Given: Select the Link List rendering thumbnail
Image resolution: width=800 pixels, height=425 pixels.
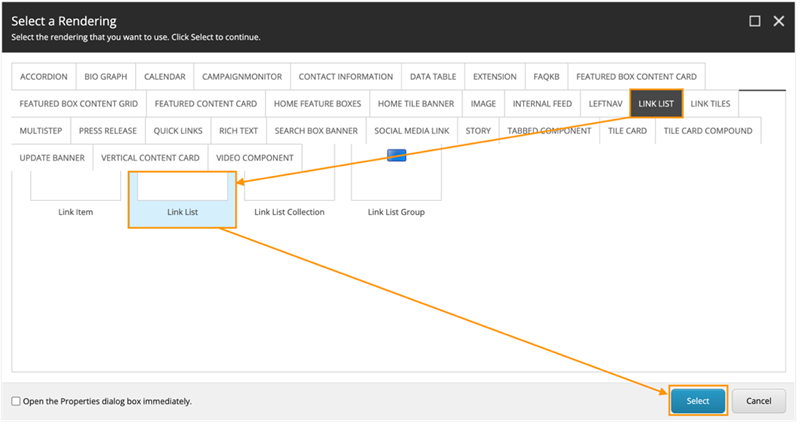Looking at the screenshot, I should [x=182, y=188].
